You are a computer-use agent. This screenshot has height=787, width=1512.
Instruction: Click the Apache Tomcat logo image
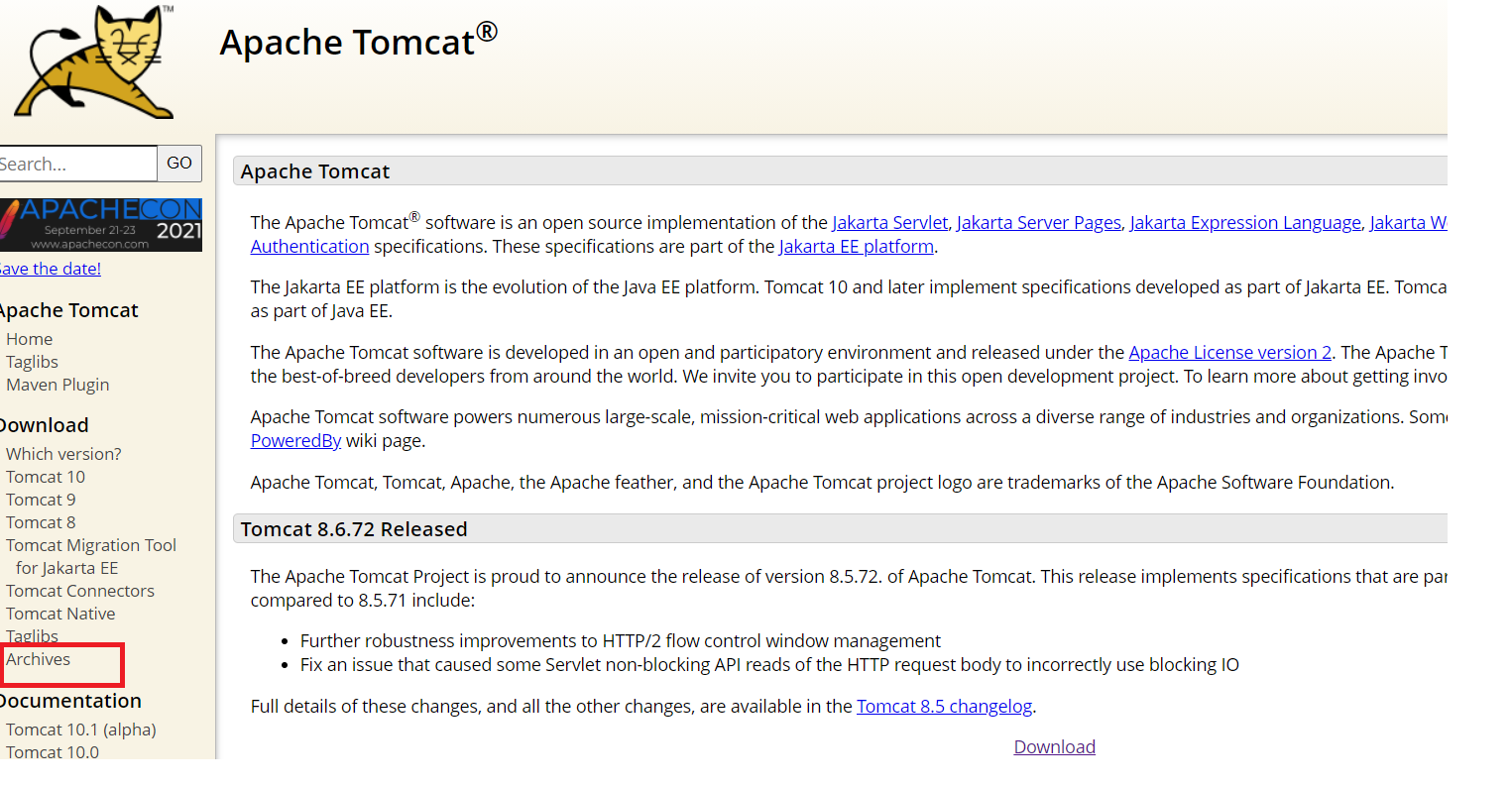click(x=89, y=61)
